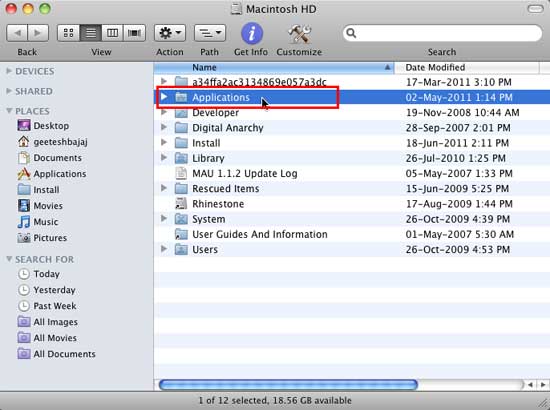Select the MAU 1.1.2 Update Log file icon

pos(181,173)
